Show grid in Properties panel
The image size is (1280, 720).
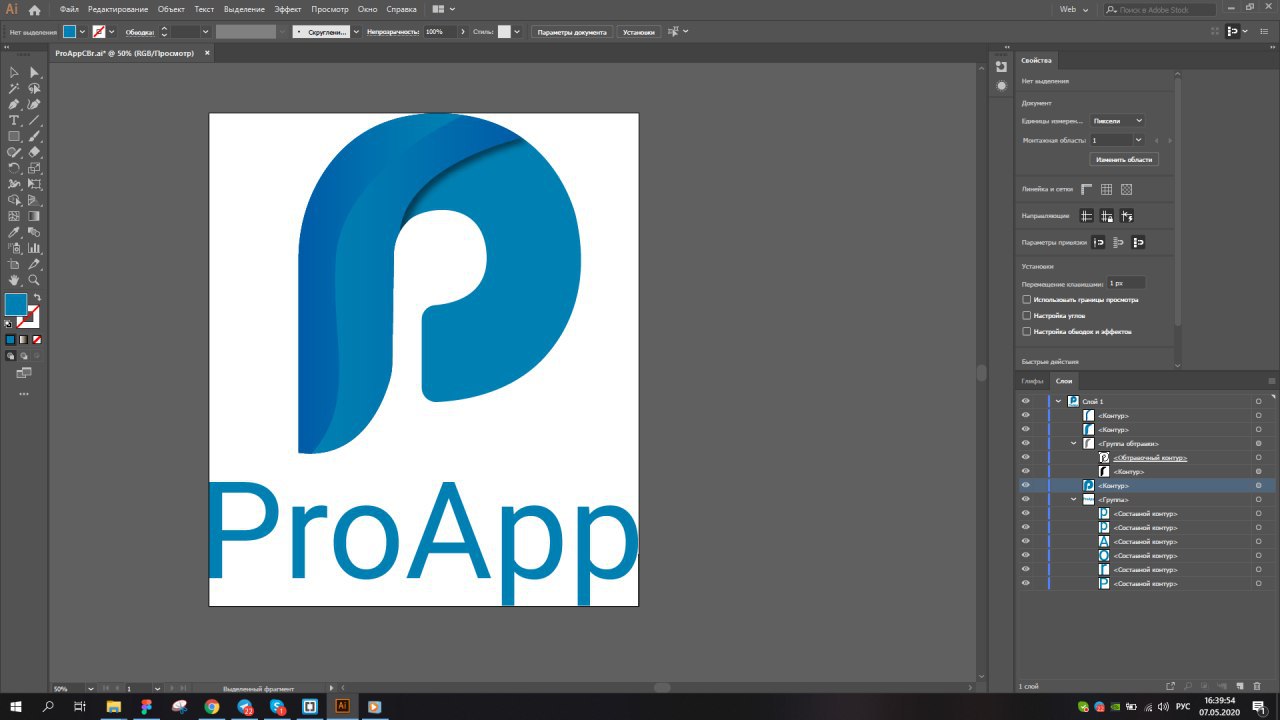(x=1106, y=189)
